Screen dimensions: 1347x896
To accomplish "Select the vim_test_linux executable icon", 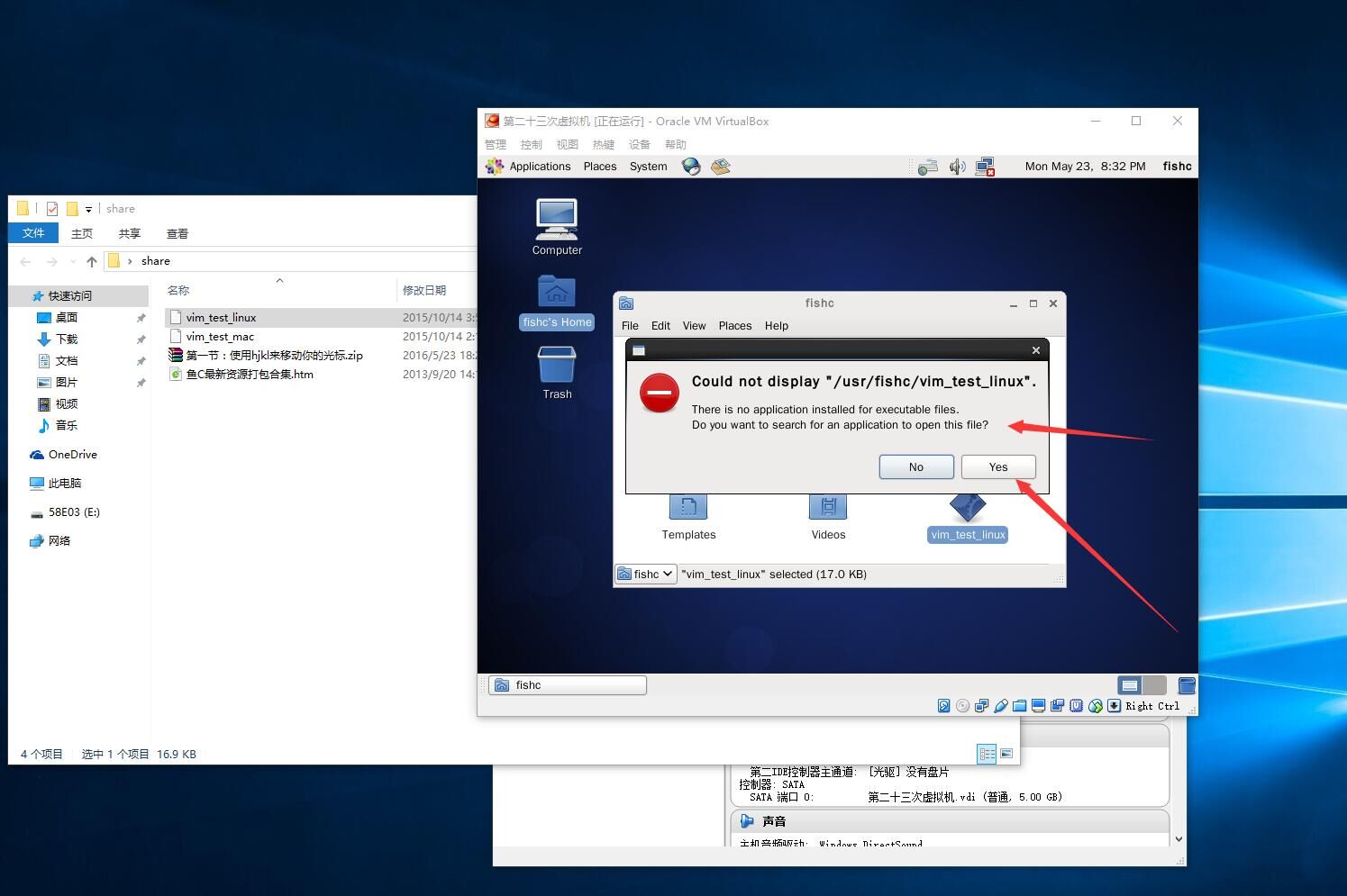I will tap(968, 519).
